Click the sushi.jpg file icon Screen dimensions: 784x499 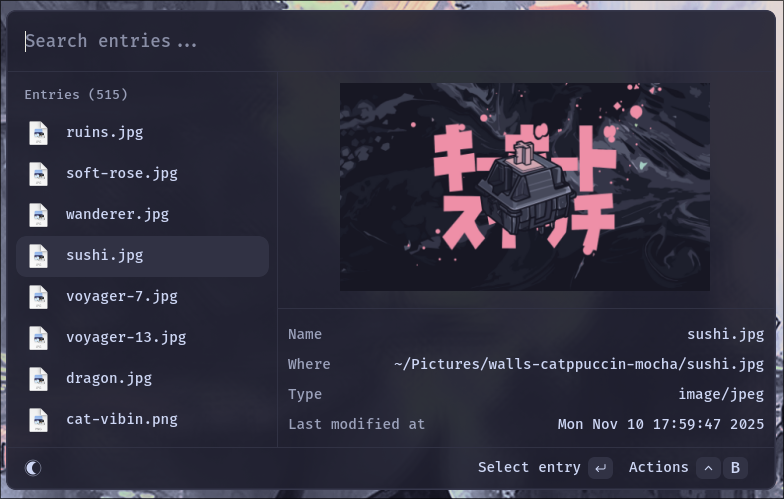click(x=38, y=256)
